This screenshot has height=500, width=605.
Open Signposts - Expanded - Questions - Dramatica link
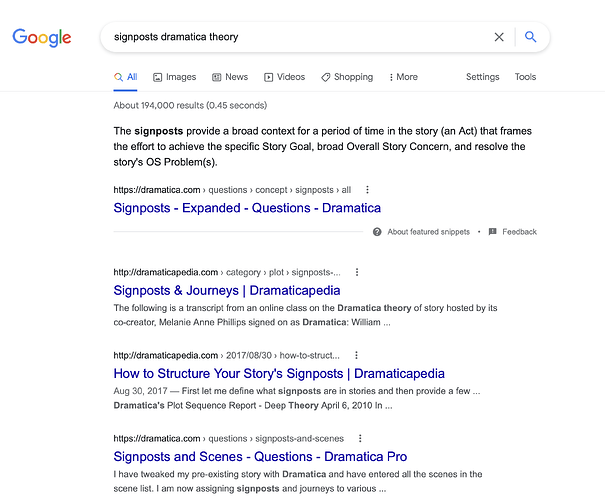[247, 208]
